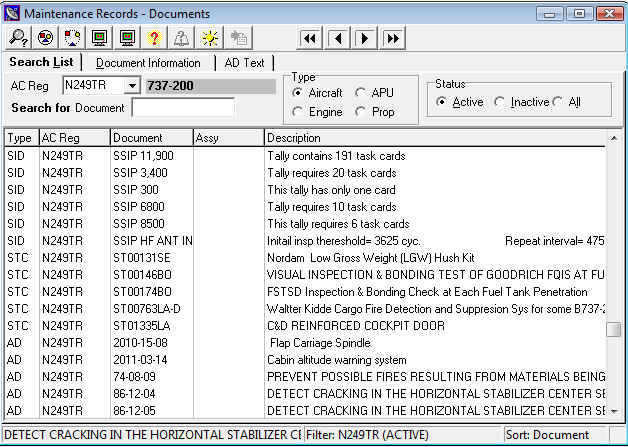Image resolution: width=628 pixels, height=447 pixels.
Task: Click 'Nordam Low Gross Weight (LGW) Hush Kit' description
Action: 371,258
